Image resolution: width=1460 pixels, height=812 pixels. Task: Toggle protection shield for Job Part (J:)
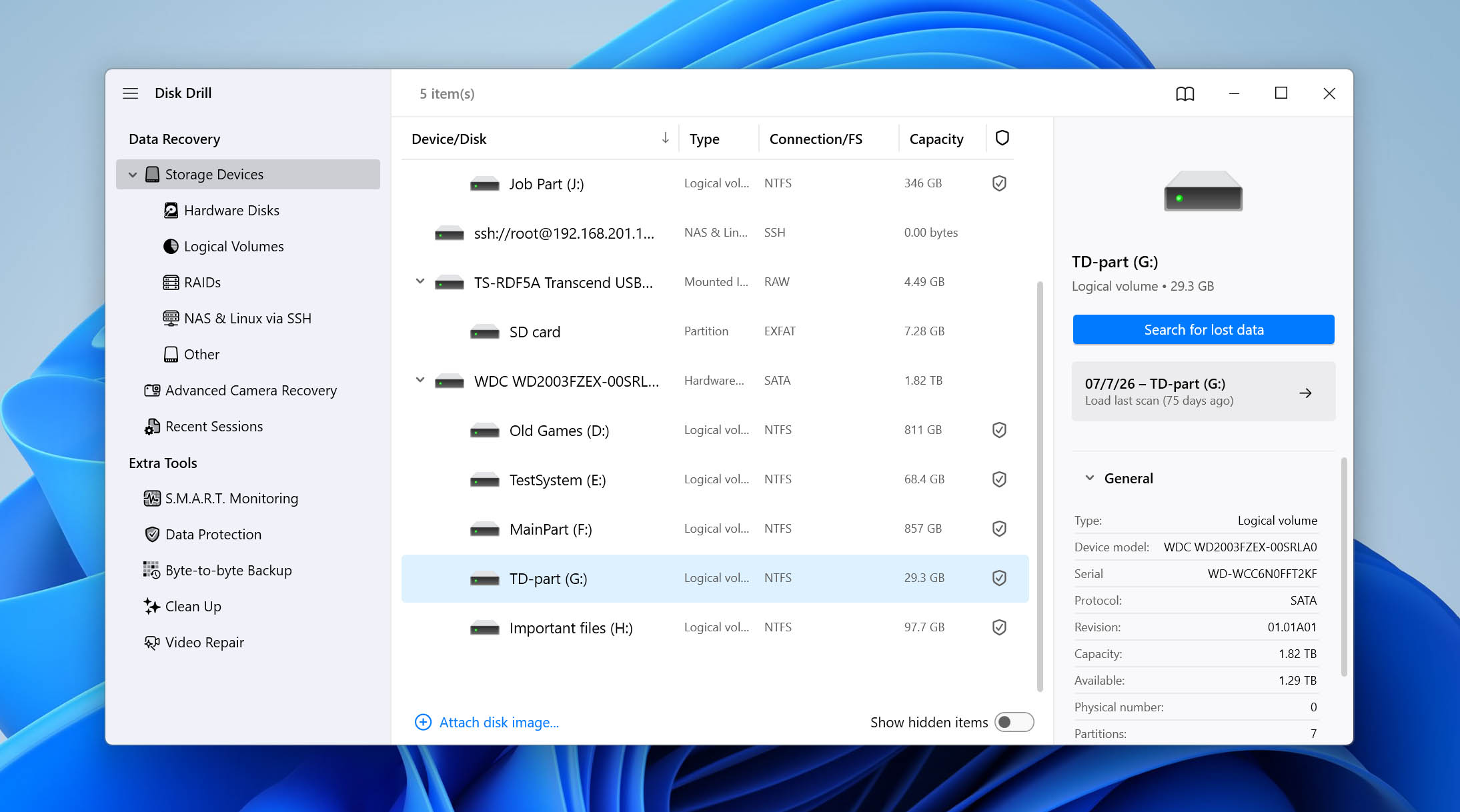click(x=999, y=183)
